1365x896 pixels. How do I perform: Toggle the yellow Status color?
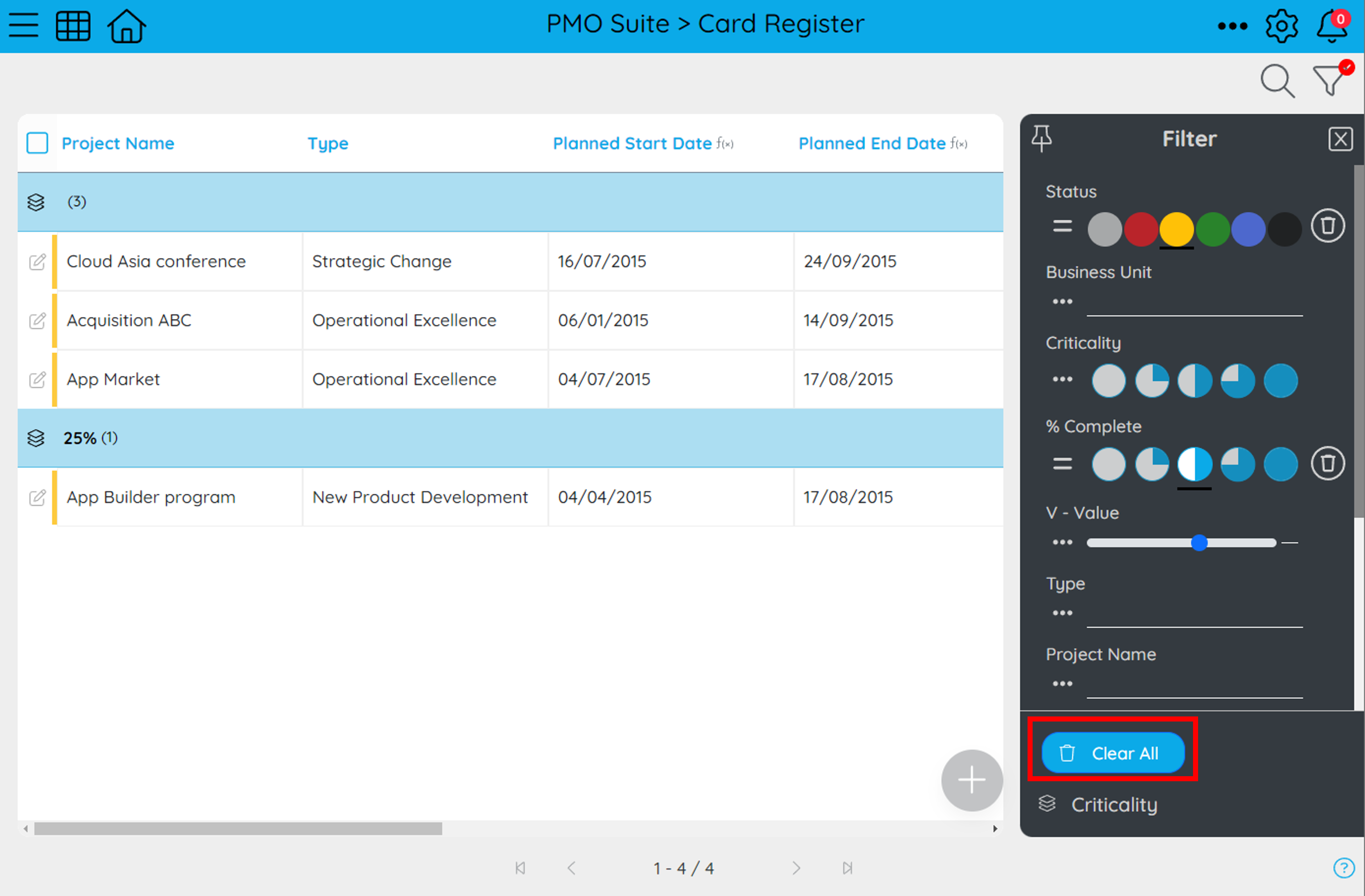[x=1176, y=230]
